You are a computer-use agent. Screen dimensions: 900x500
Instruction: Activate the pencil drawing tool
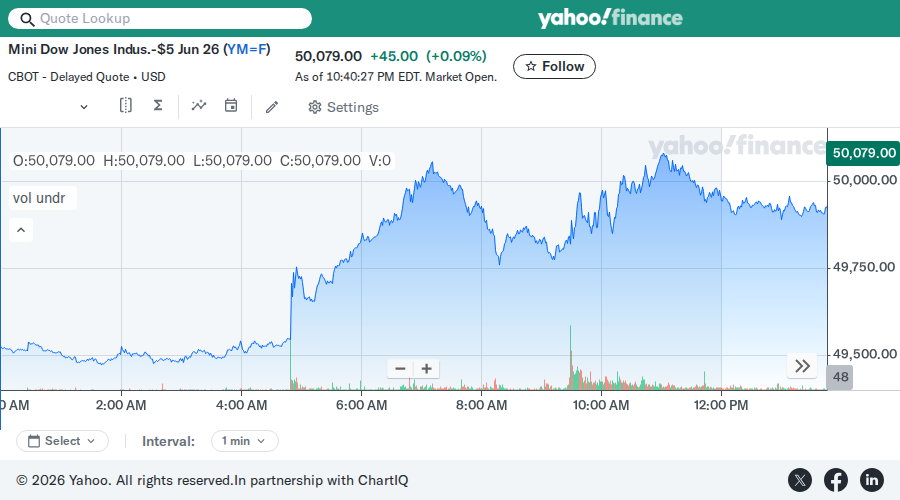[272, 107]
